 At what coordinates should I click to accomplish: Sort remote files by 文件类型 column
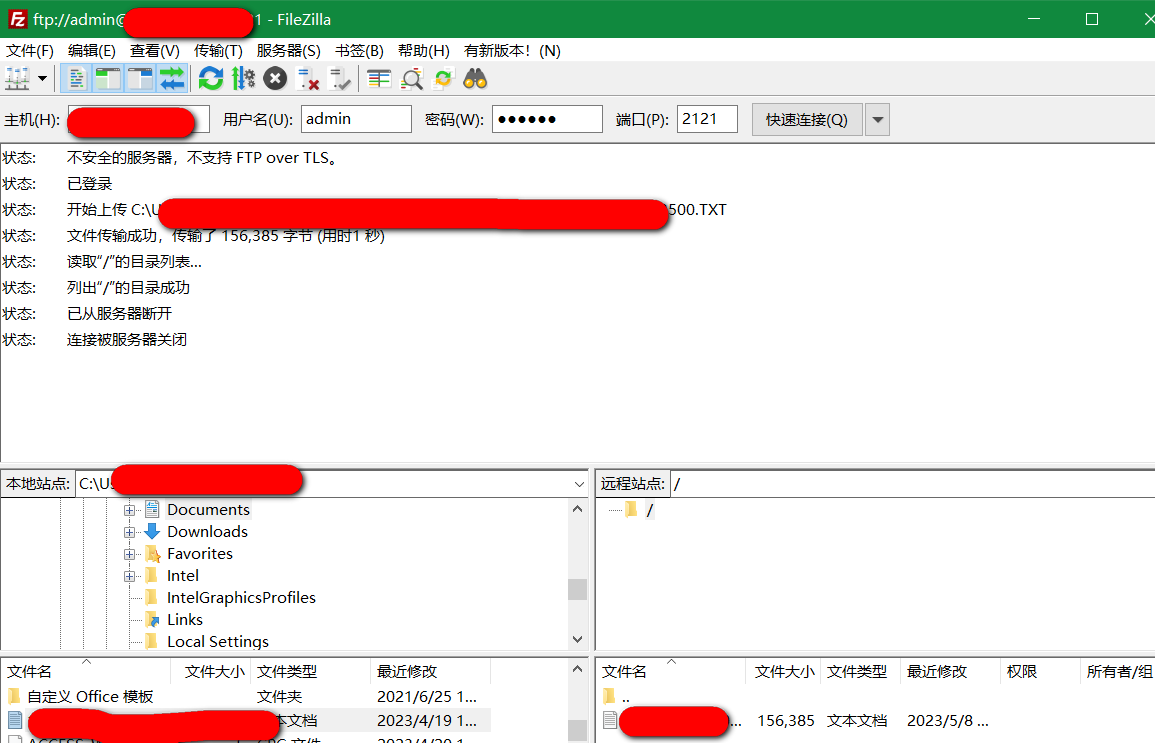pyautogui.click(x=860, y=672)
